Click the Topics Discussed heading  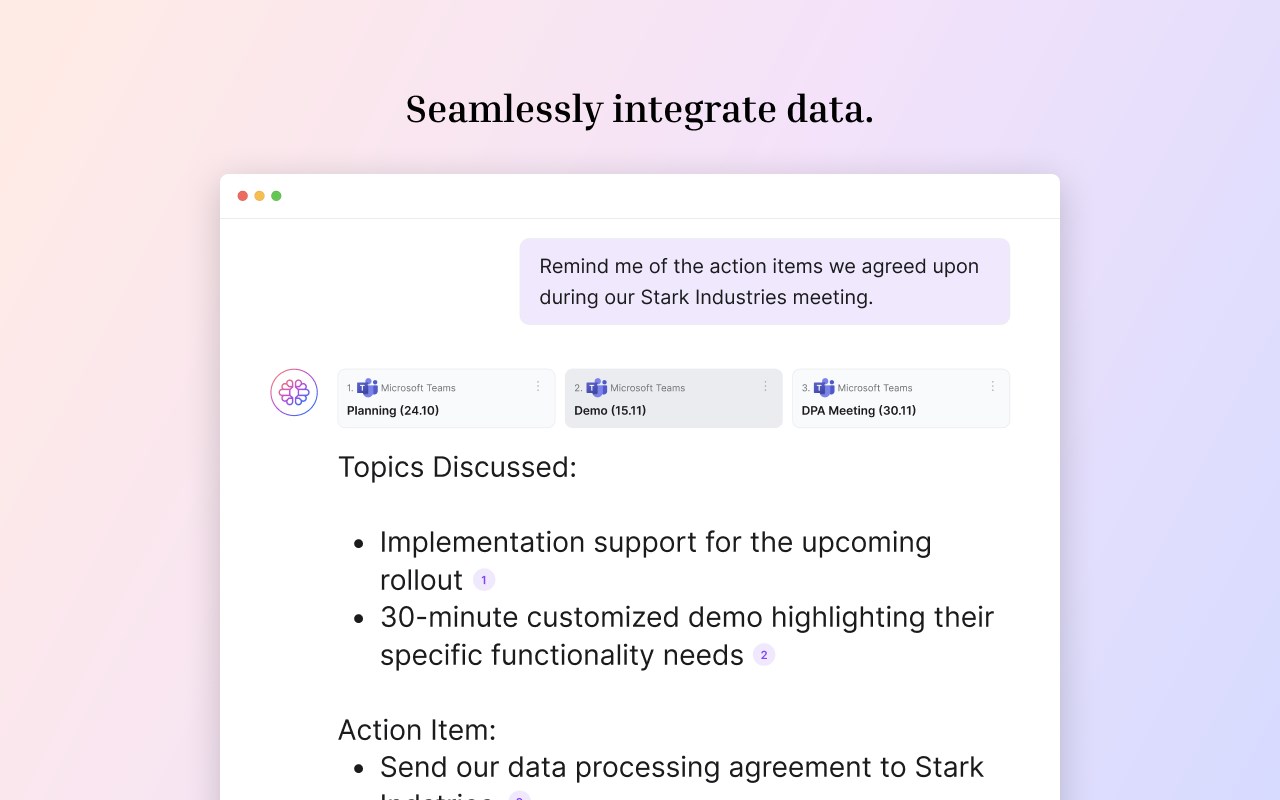coord(457,467)
